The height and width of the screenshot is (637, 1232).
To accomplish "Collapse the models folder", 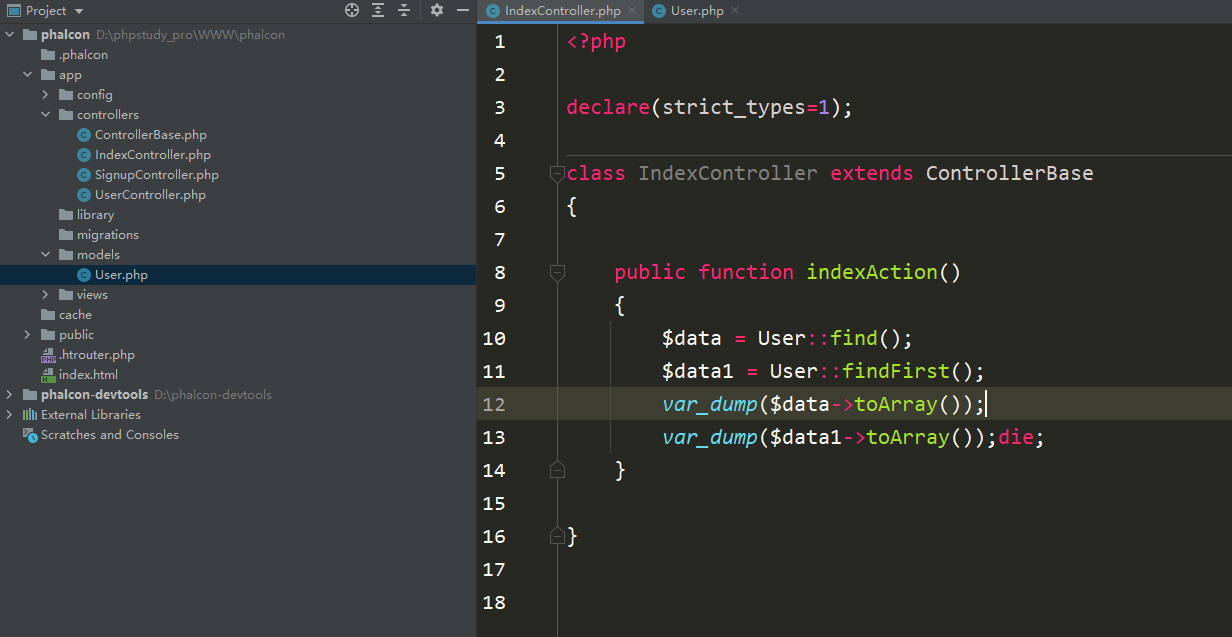I will tap(46, 254).
